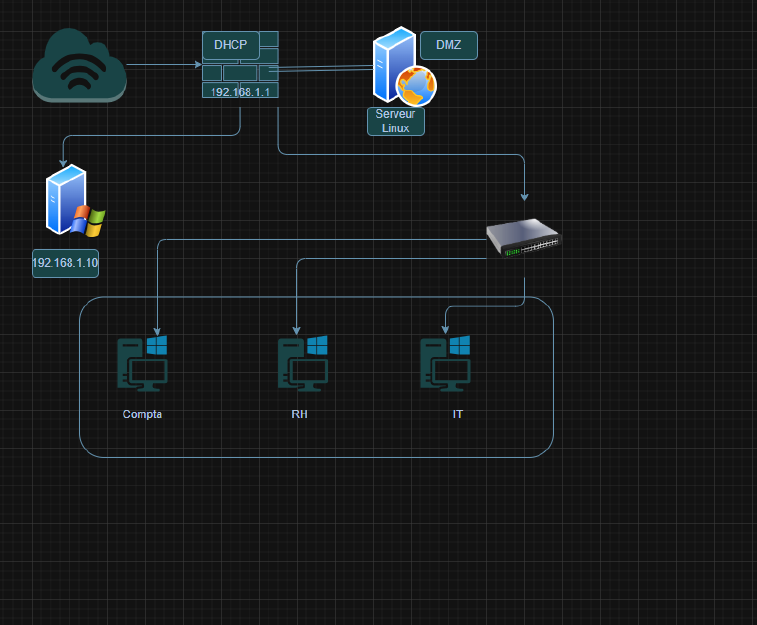Image resolution: width=757 pixels, height=625 pixels.
Task: Select the IT workstation icon
Action: (x=445, y=363)
